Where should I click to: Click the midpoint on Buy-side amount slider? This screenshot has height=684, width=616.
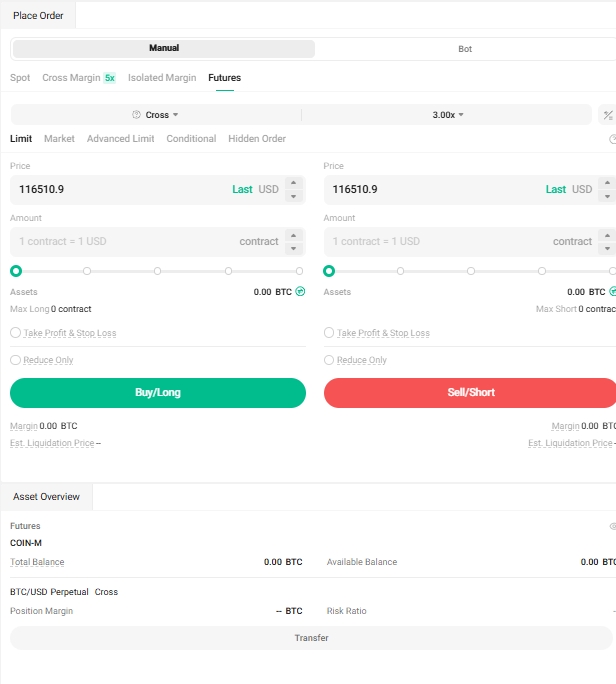(x=158, y=271)
